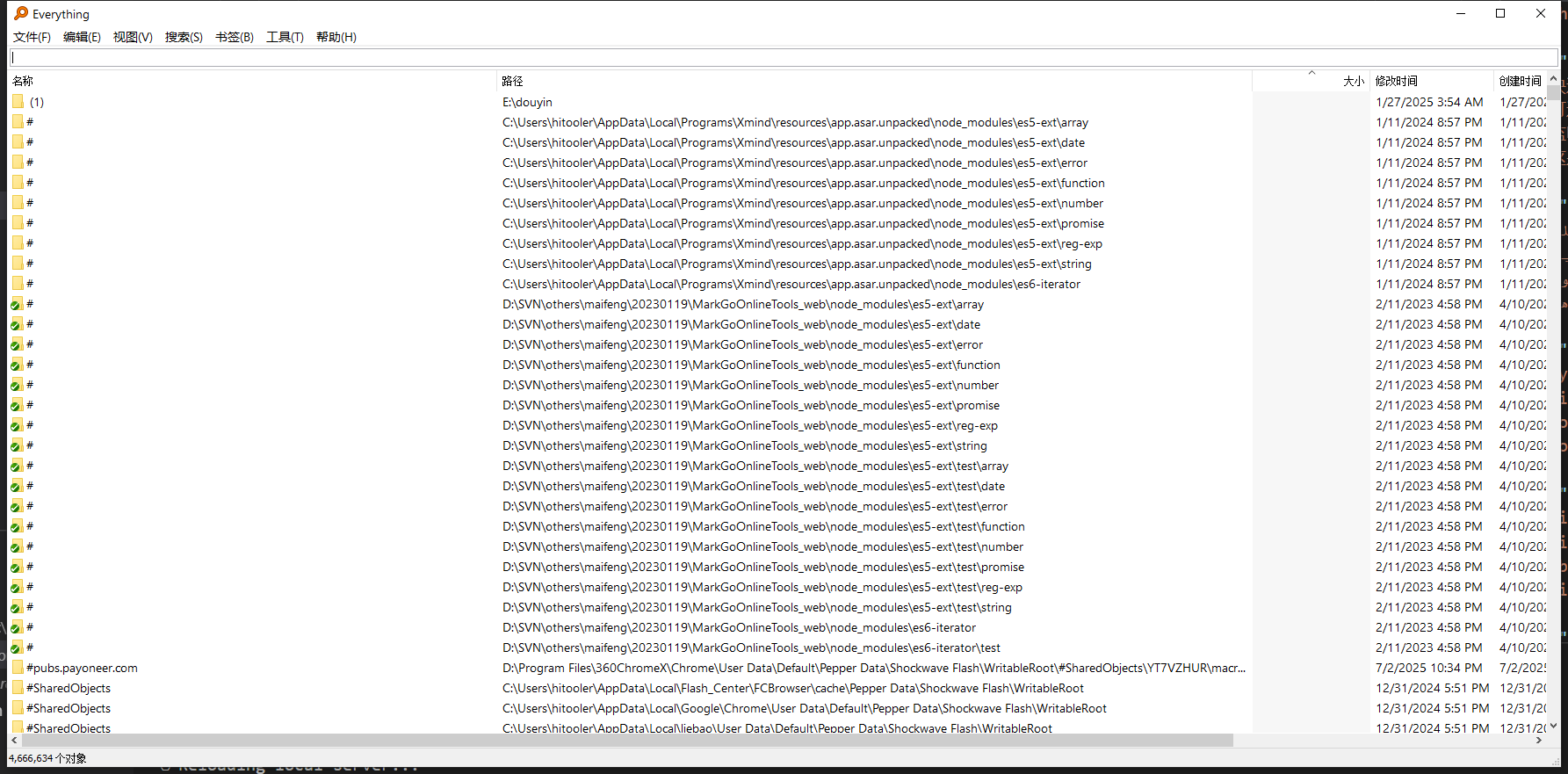Maximize the Everything window

point(1500,13)
